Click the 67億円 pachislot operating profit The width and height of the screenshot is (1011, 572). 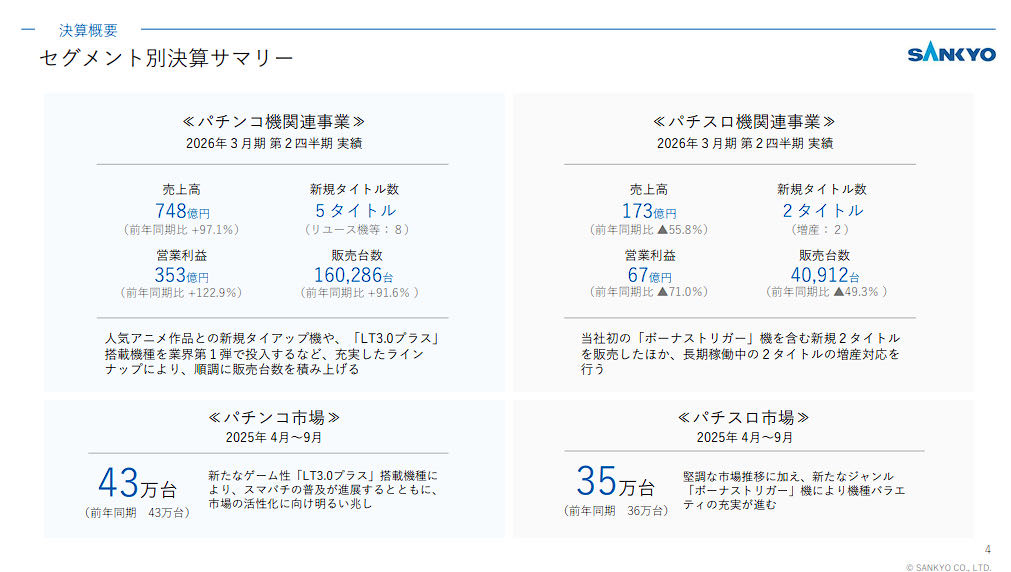(x=648, y=275)
